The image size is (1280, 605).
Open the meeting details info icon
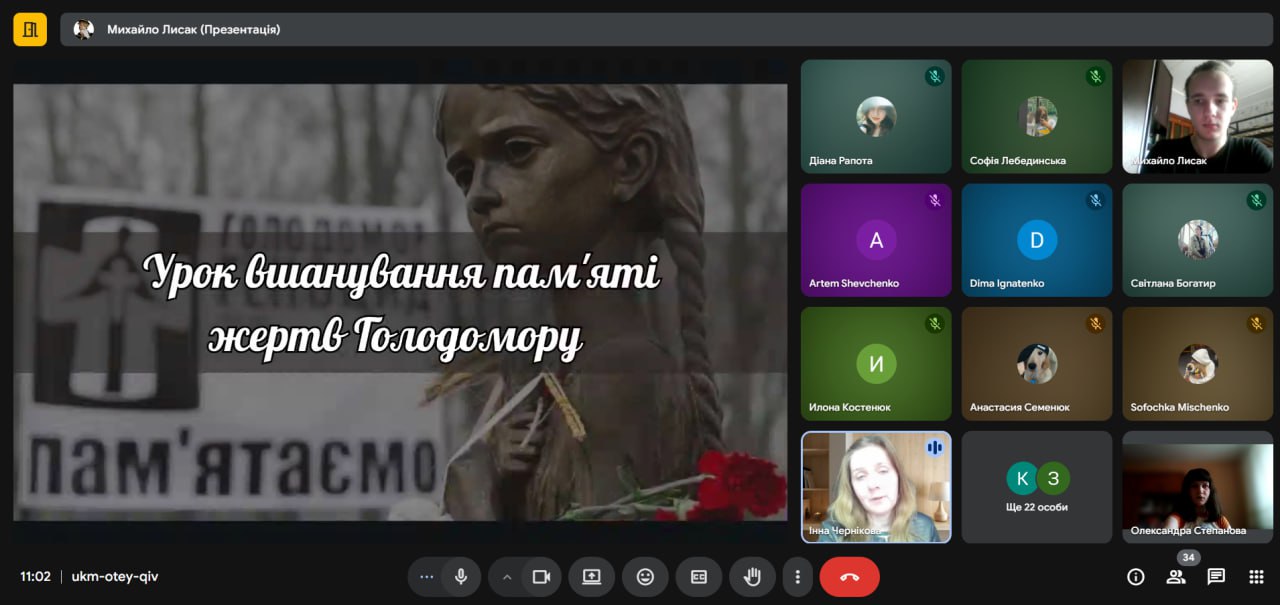point(1135,577)
